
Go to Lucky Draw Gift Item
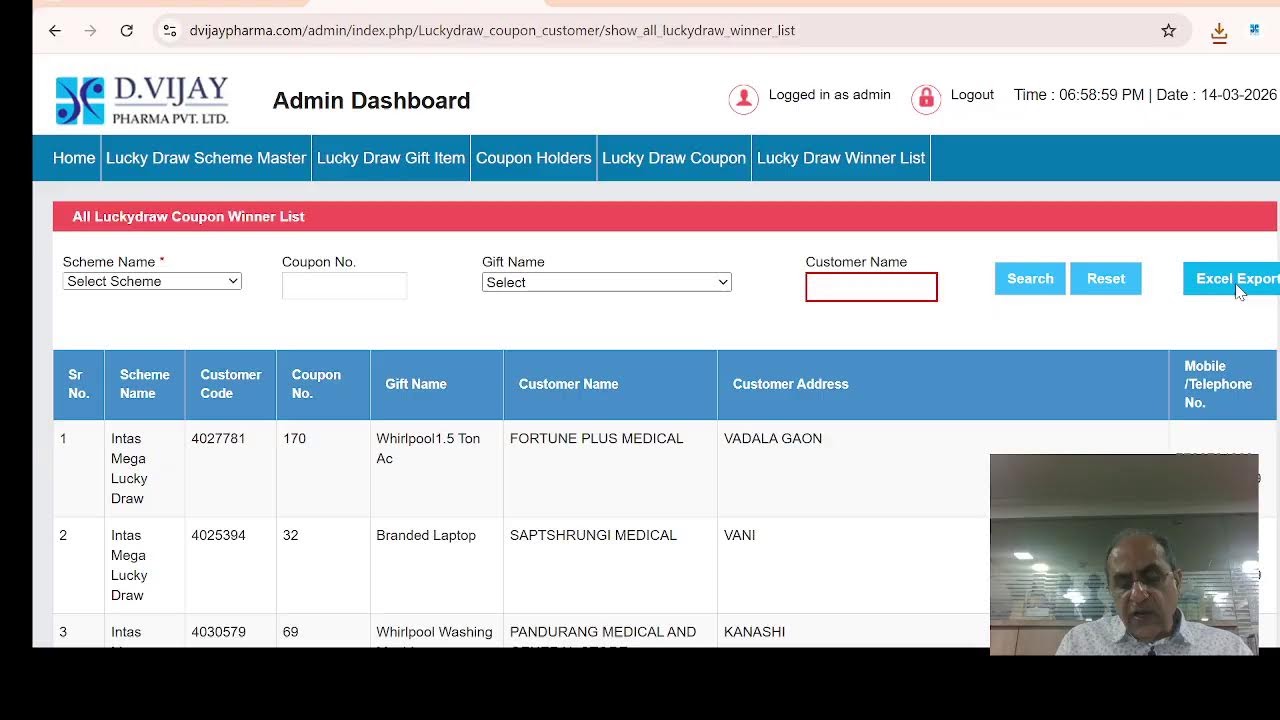[391, 158]
